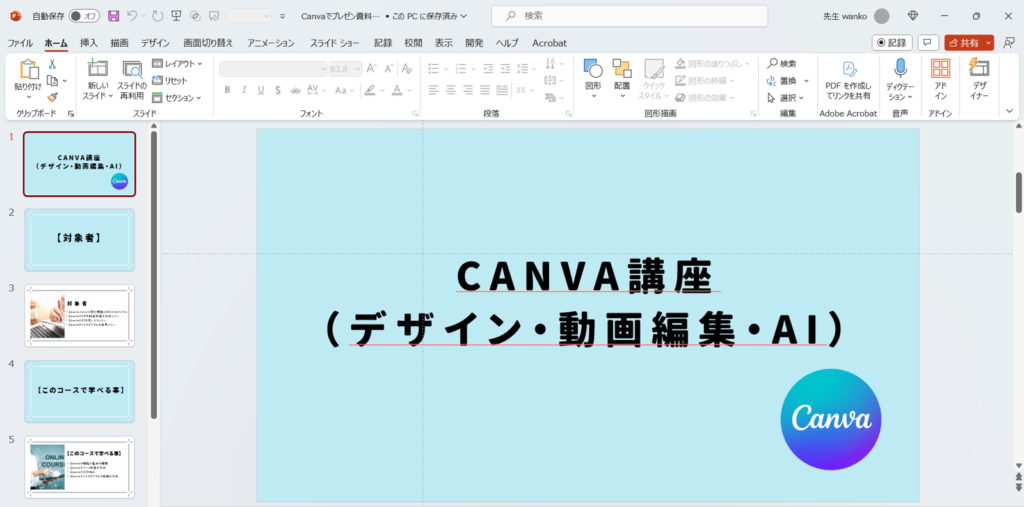Click the Paste (貼り付け) clipboard icon
Image resolution: width=1024 pixels, height=507 pixels.
(x=28, y=72)
